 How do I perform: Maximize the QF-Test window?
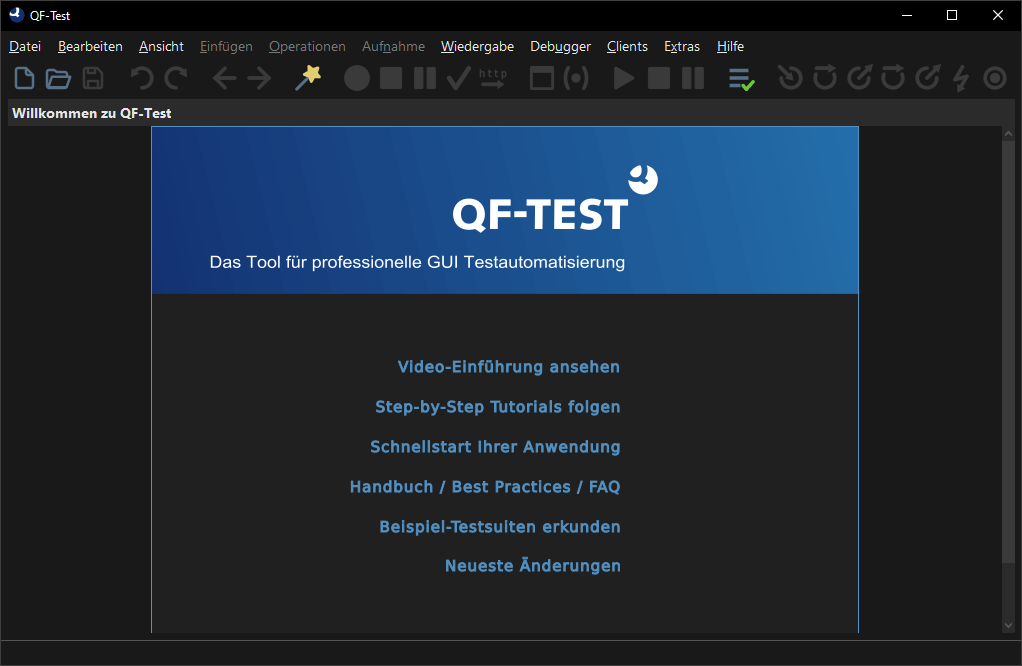pos(952,15)
